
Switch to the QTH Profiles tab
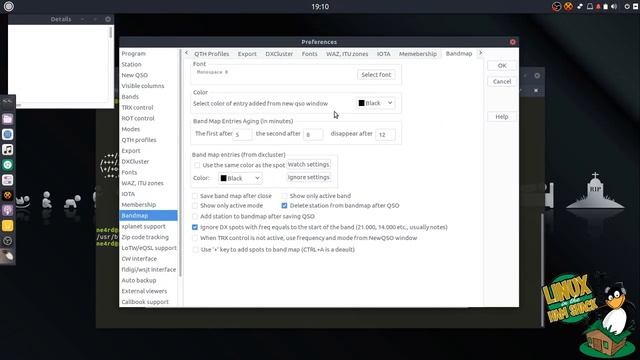[211, 54]
